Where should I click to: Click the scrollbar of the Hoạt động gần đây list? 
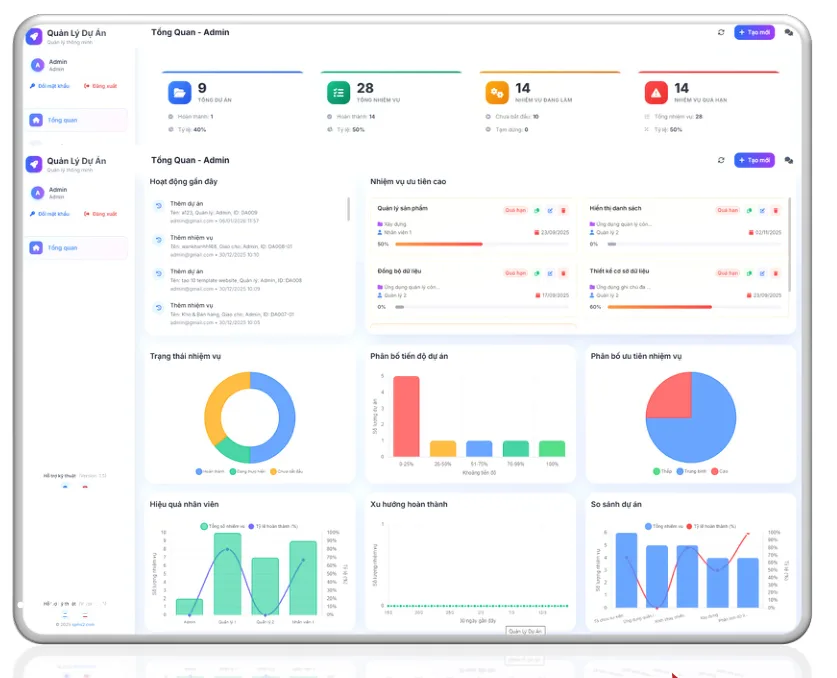pos(349,209)
